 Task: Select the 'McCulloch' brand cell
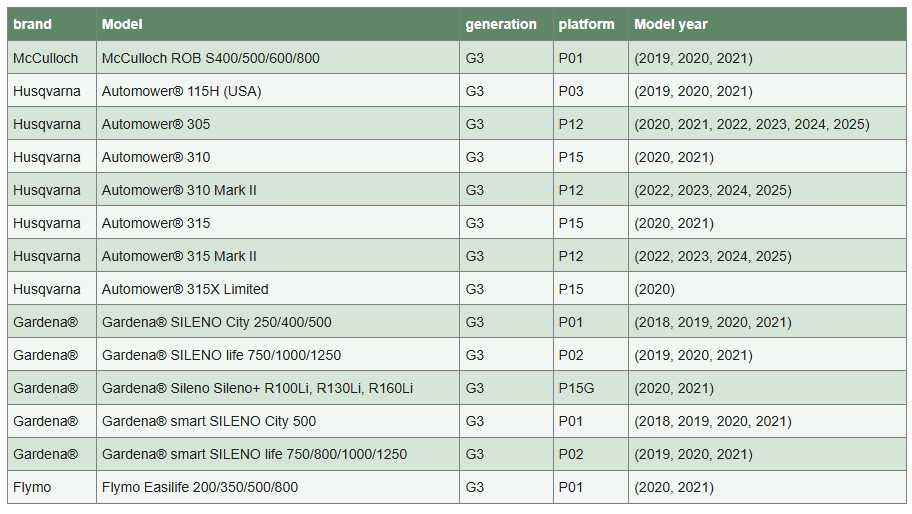[x=52, y=58]
